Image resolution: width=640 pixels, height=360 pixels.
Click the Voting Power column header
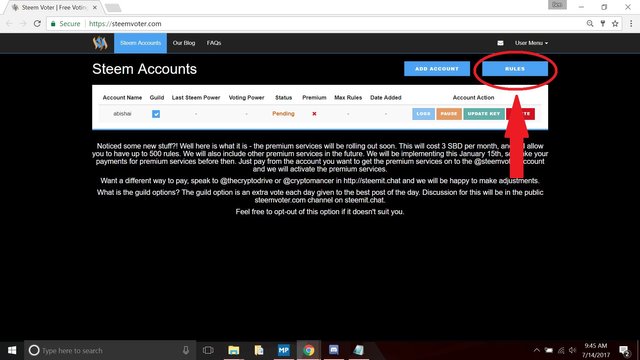(247, 98)
